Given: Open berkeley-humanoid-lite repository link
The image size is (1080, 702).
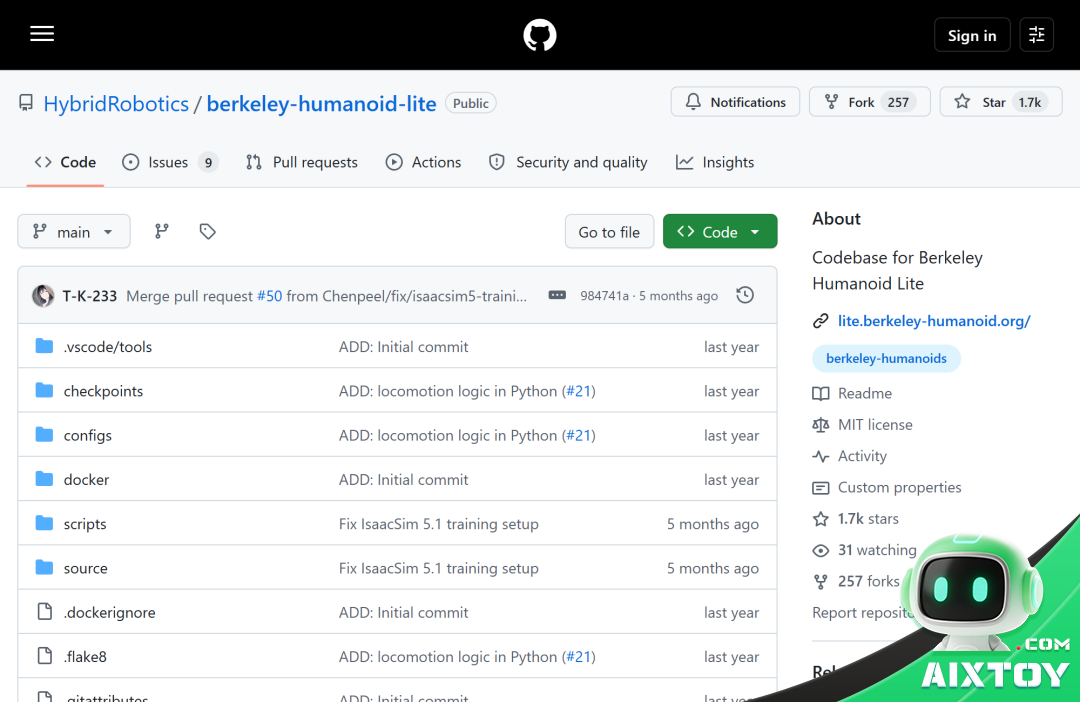Looking at the screenshot, I should click(x=322, y=103).
